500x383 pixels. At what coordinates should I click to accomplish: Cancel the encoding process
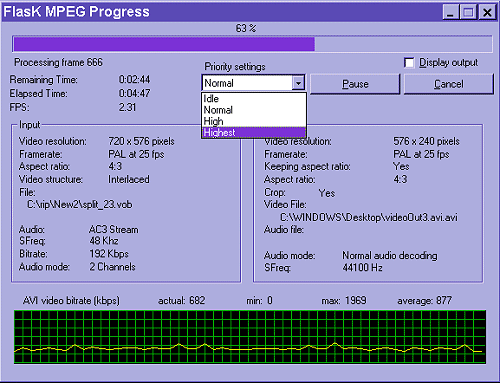tap(449, 84)
